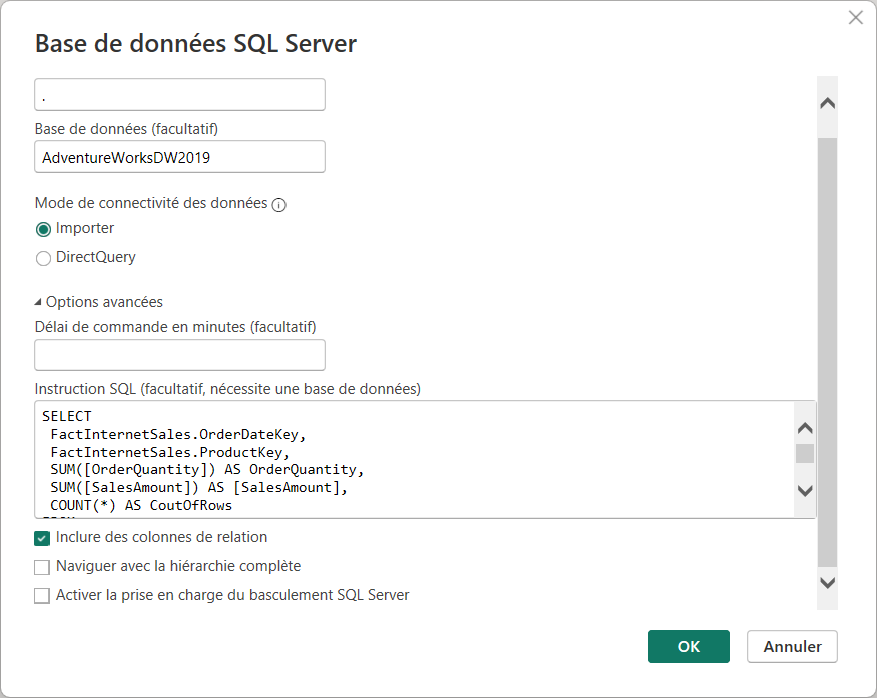
Task: Close the SQL Server database dialog
Action: [x=856, y=17]
